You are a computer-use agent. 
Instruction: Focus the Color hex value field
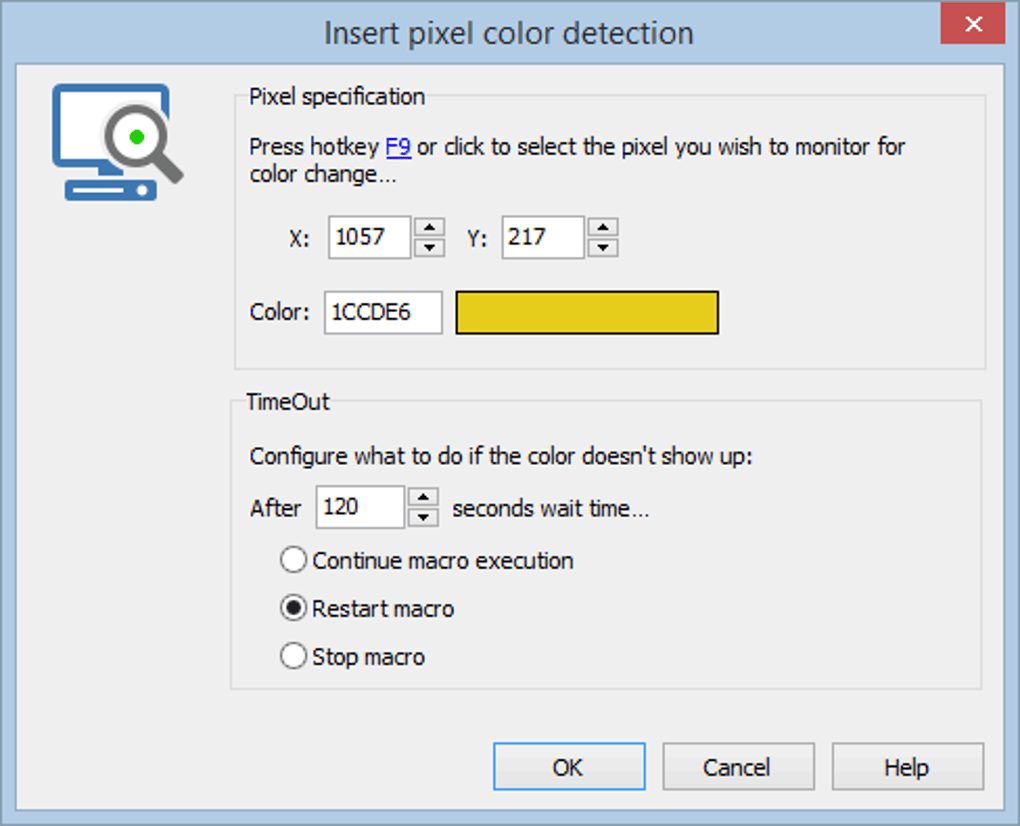coord(383,313)
